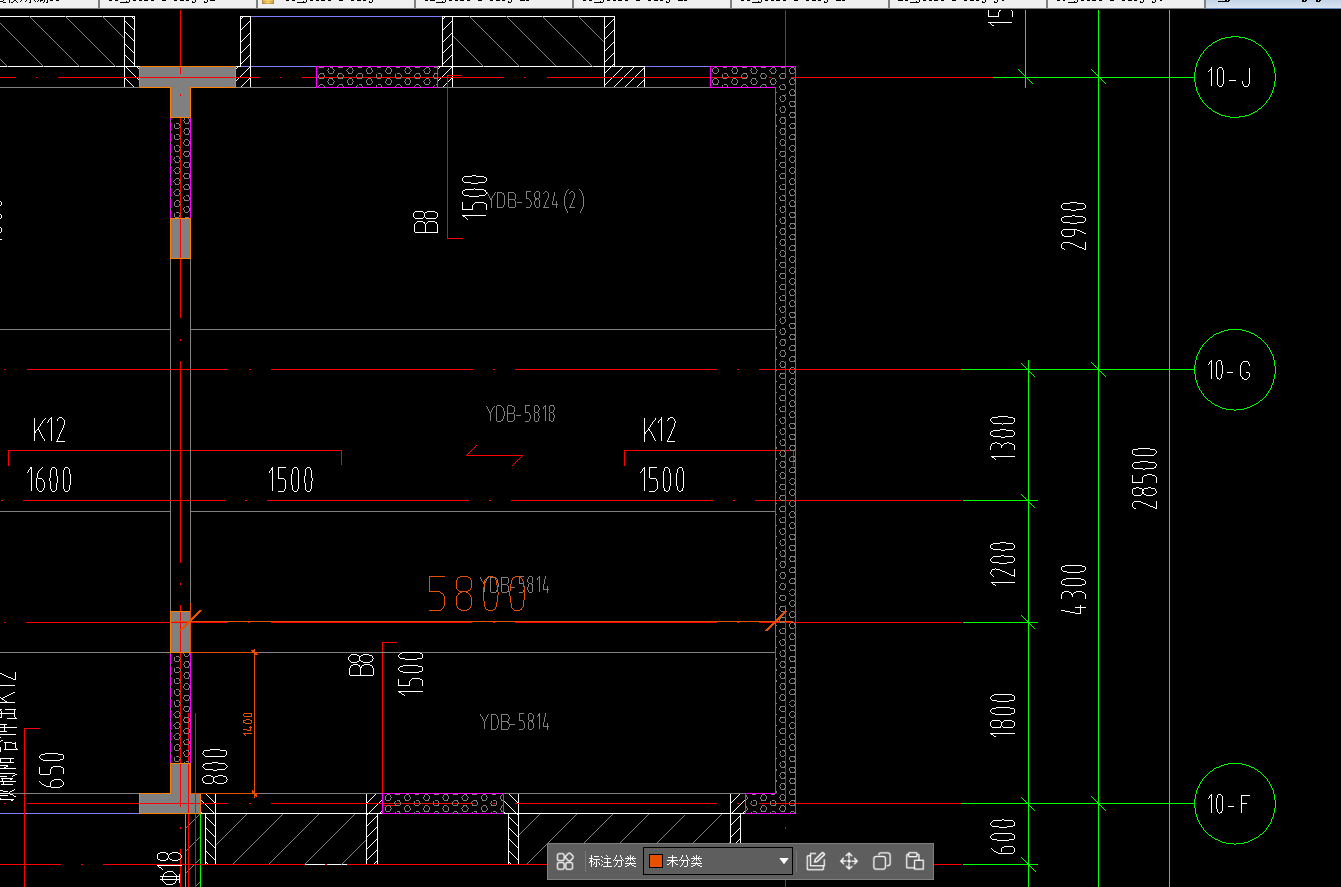The width and height of the screenshot is (1341, 887).
Task: Select the small orange 1400 dimension
Action: click(248, 723)
